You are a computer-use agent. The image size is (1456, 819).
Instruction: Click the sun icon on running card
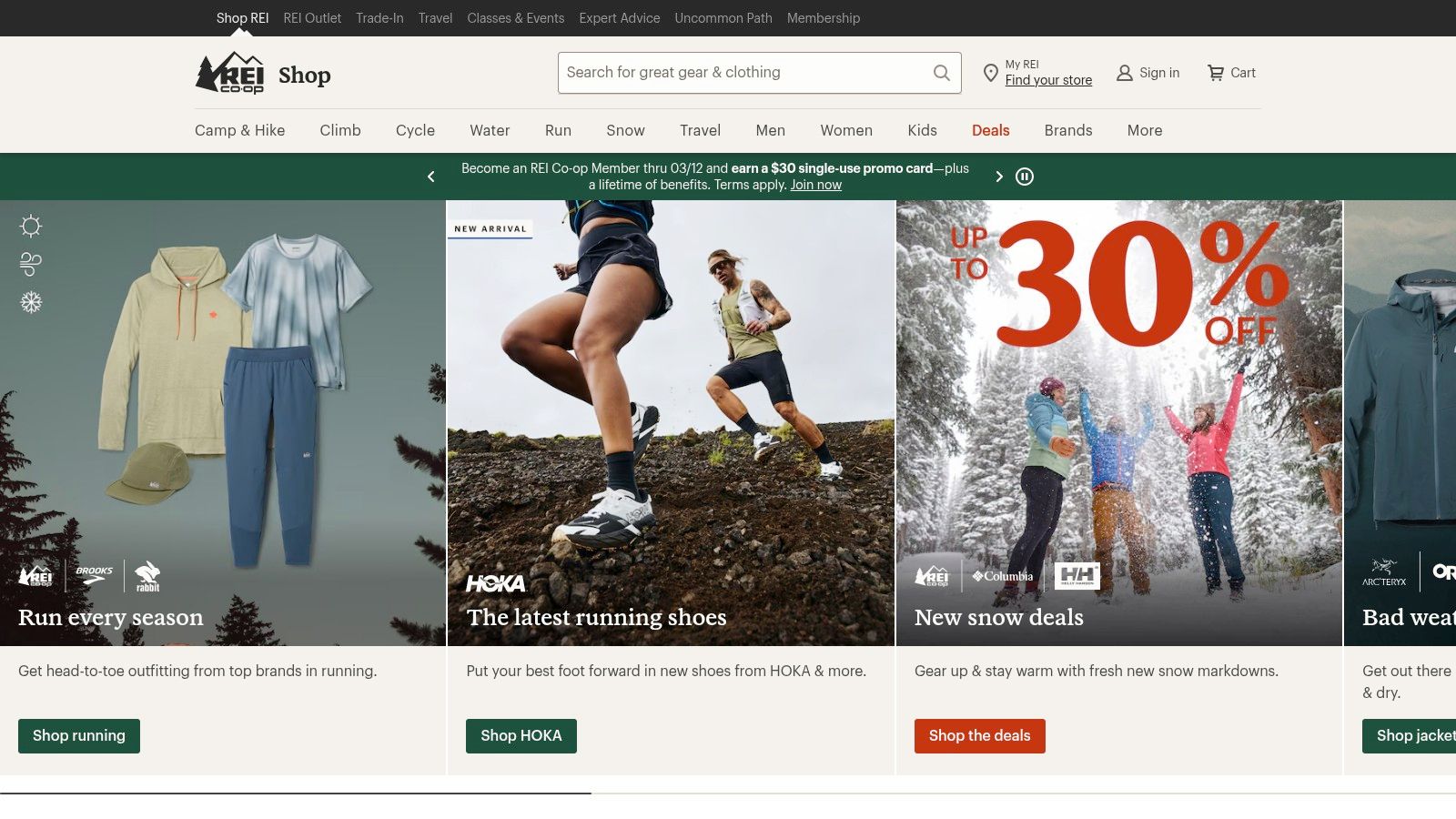(31, 226)
